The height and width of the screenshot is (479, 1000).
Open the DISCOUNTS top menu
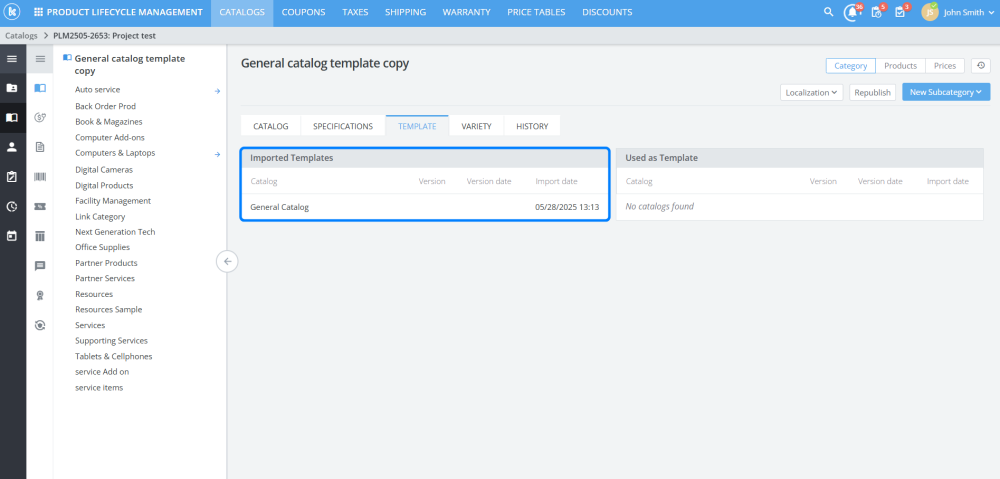point(607,12)
